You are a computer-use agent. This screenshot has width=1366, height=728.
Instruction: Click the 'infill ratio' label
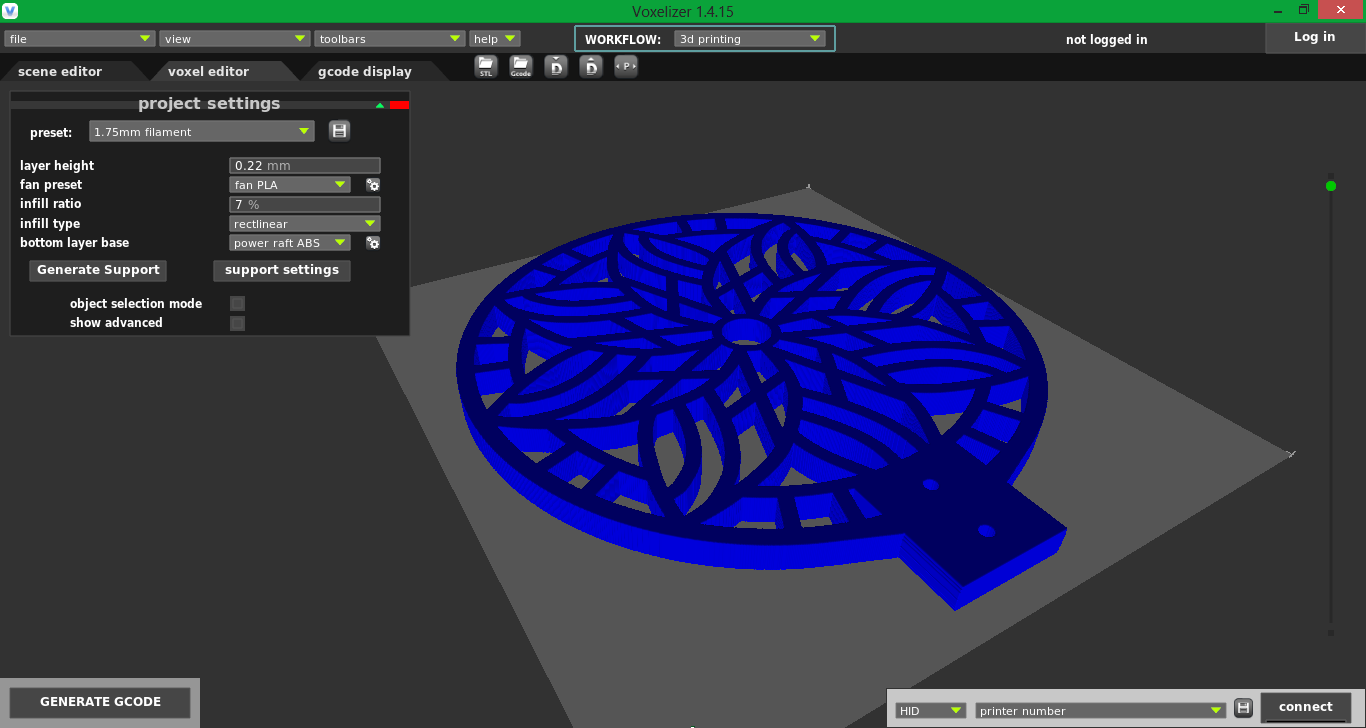click(51, 204)
